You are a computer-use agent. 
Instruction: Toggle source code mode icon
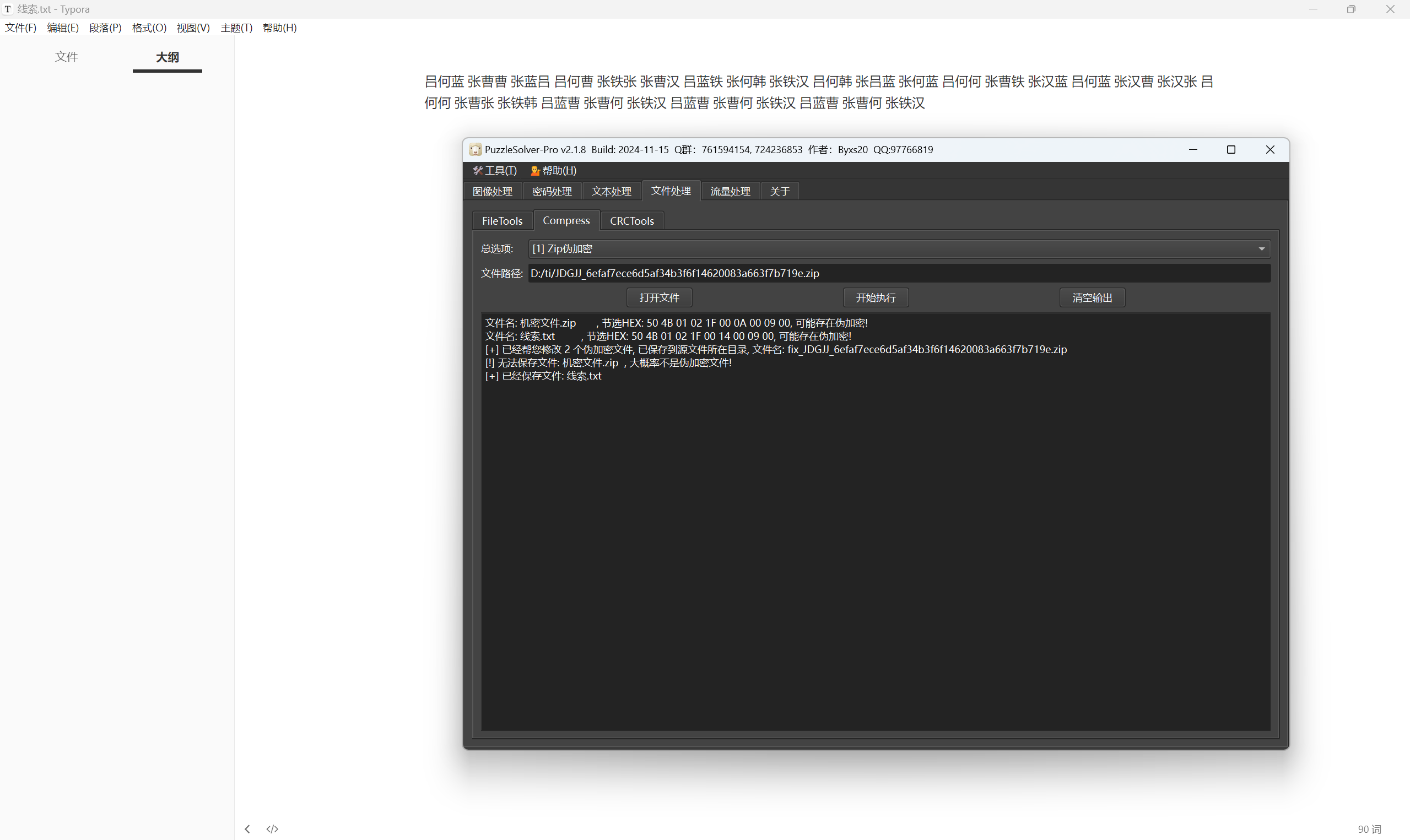[272, 828]
